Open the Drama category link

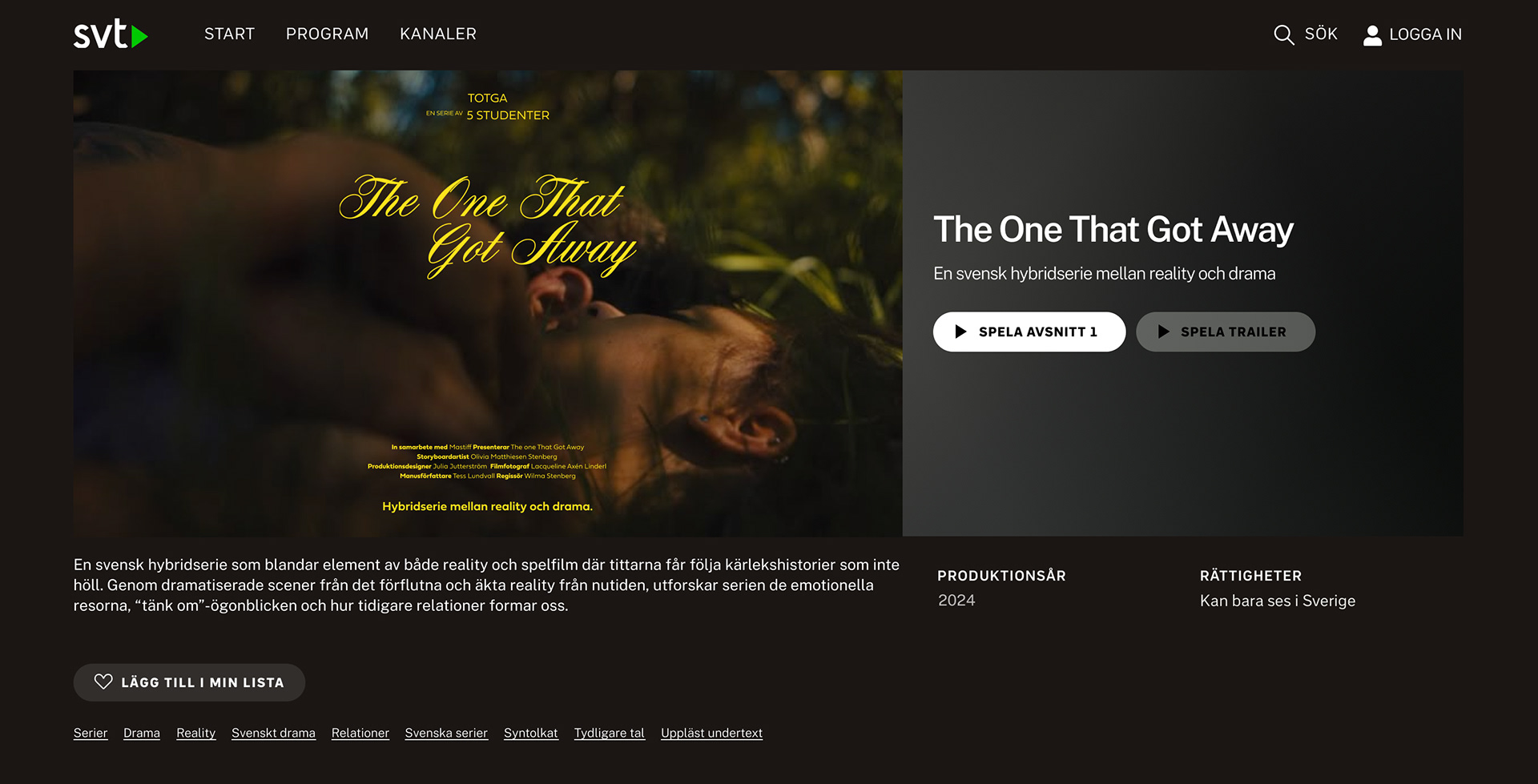(142, 733)
